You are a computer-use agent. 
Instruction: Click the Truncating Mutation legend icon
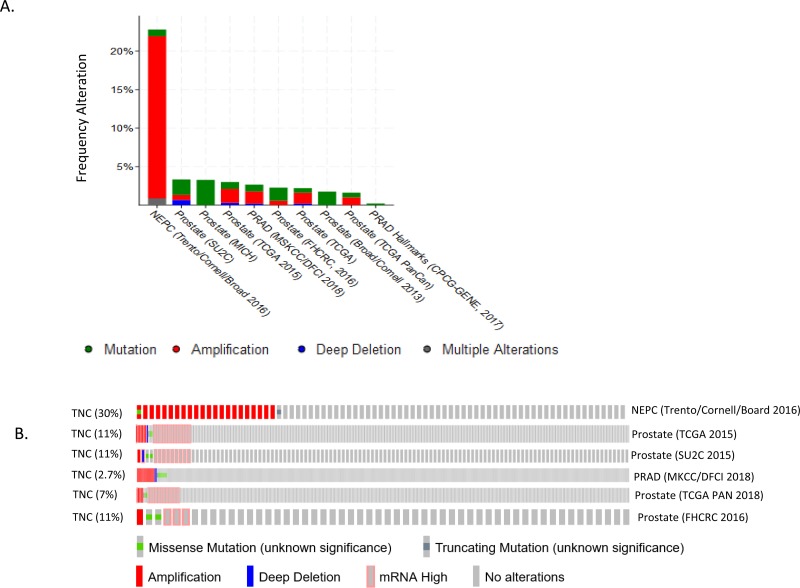pos(425,548)
